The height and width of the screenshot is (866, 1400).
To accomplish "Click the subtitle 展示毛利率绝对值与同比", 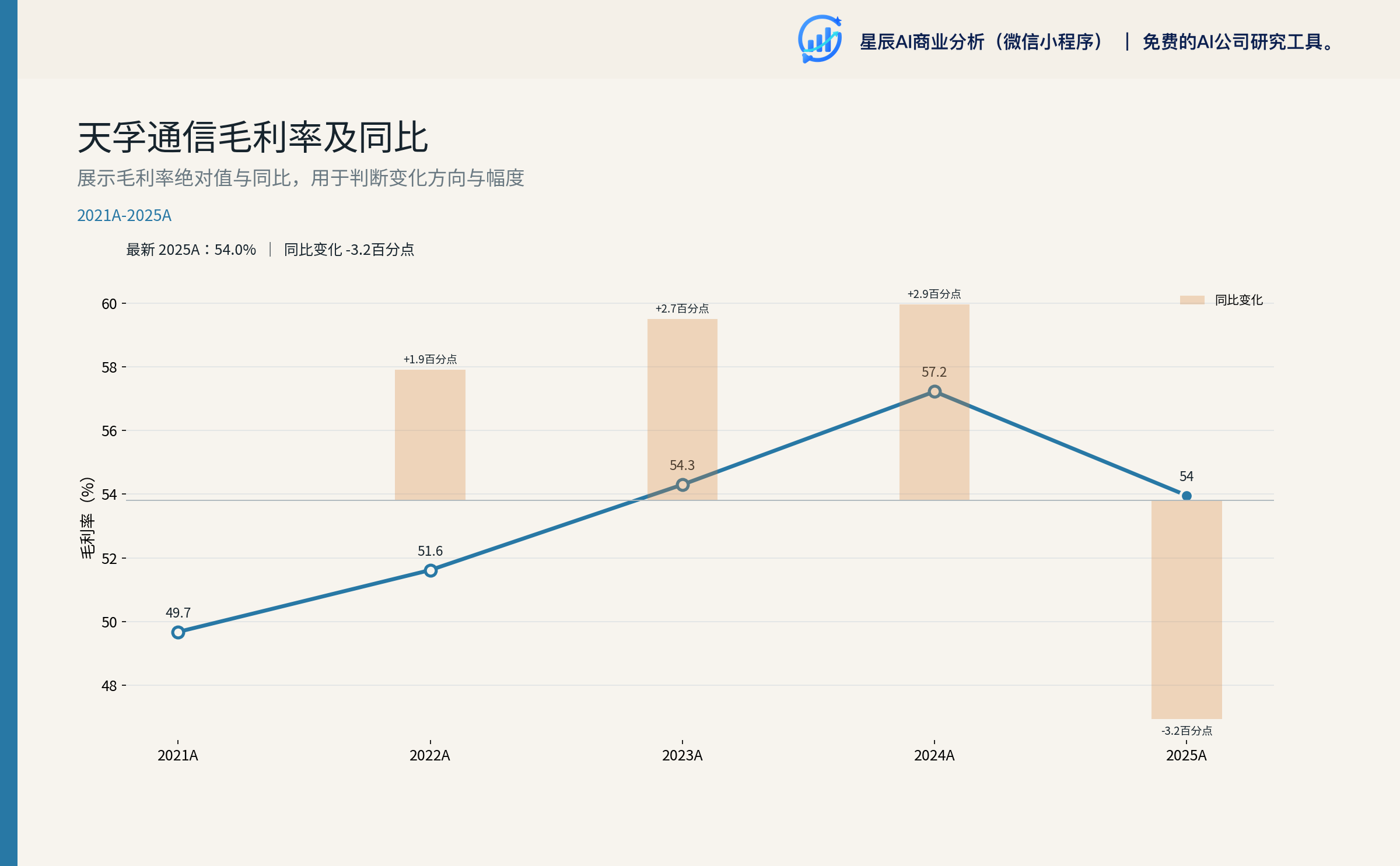I will click(x=184, y=178).
